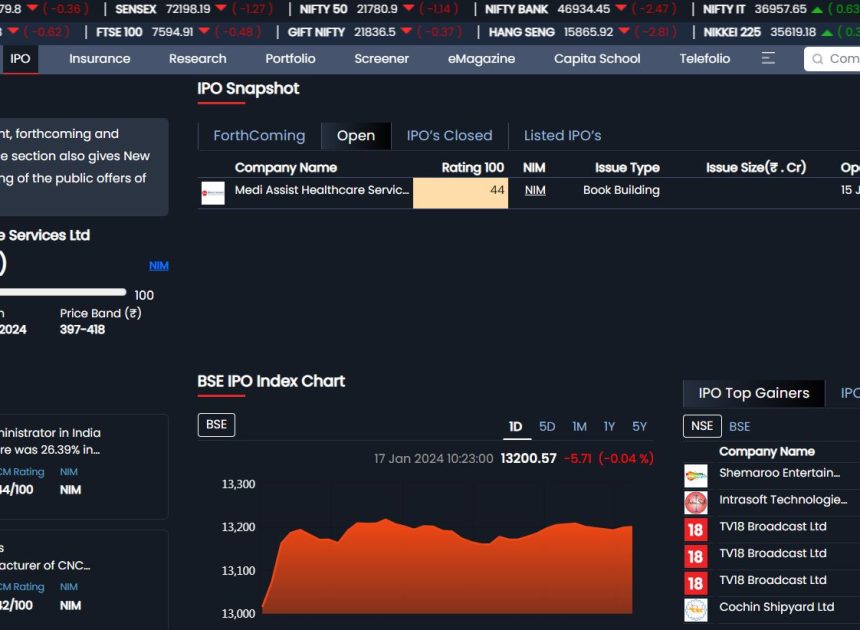
Task: Select the 1D chart range
Action: point(516,427)
